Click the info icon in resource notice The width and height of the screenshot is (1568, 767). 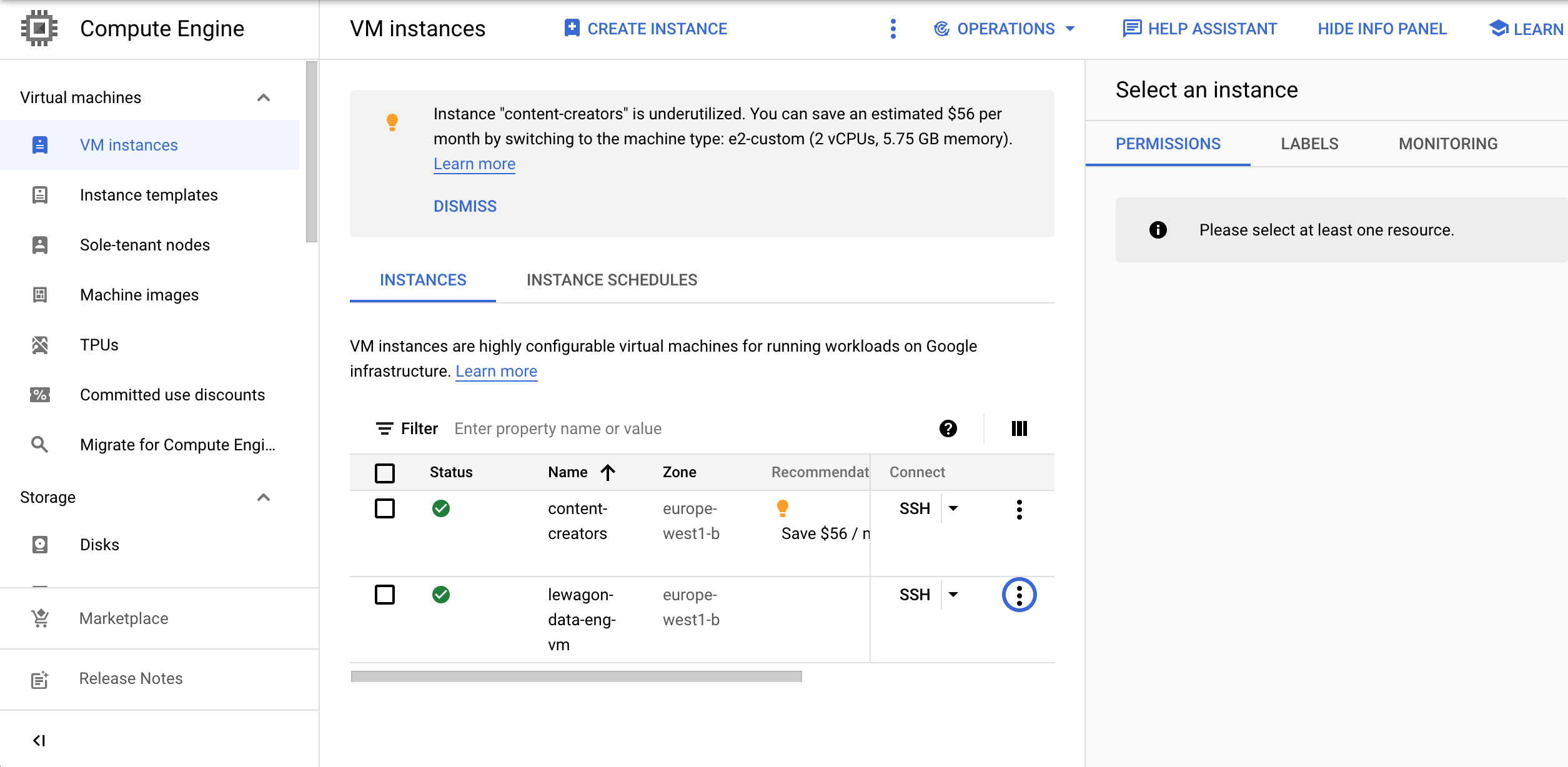(x=1158, y=230)
